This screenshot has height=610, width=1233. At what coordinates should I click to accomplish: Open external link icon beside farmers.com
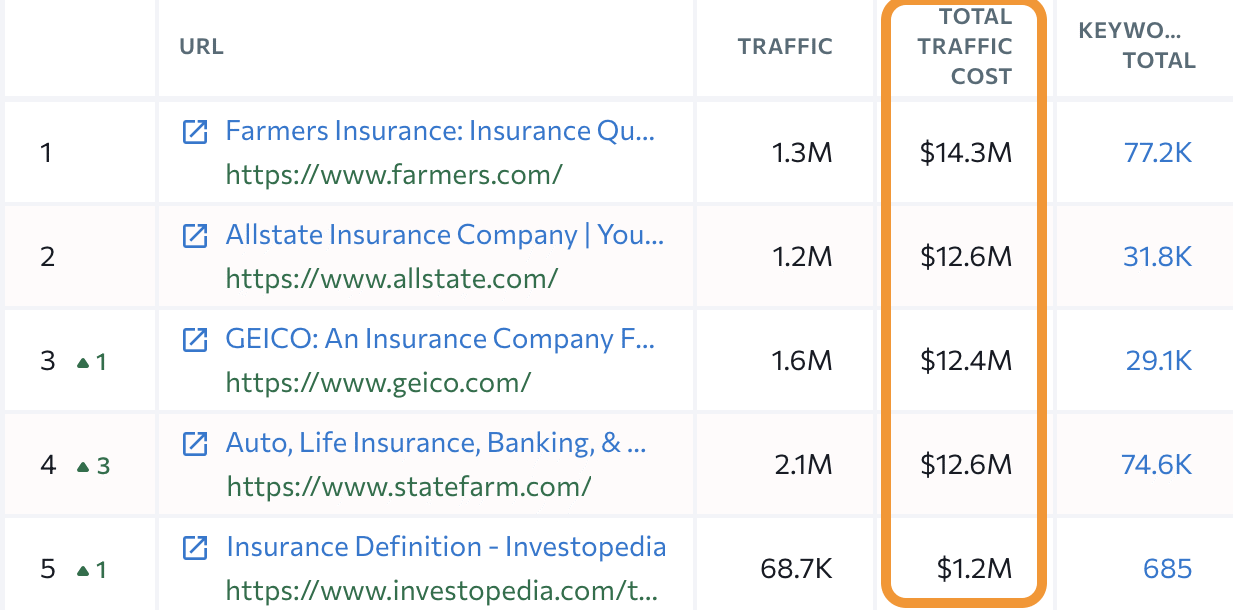click(195, 131)
